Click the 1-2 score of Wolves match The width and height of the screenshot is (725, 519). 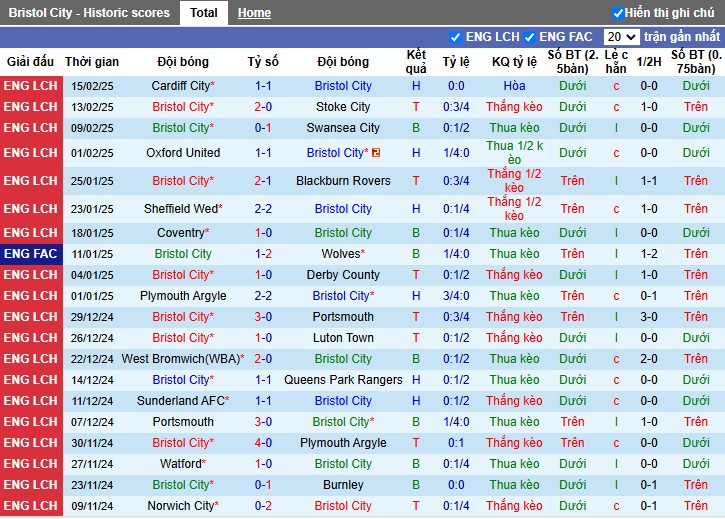coord(263,253)
